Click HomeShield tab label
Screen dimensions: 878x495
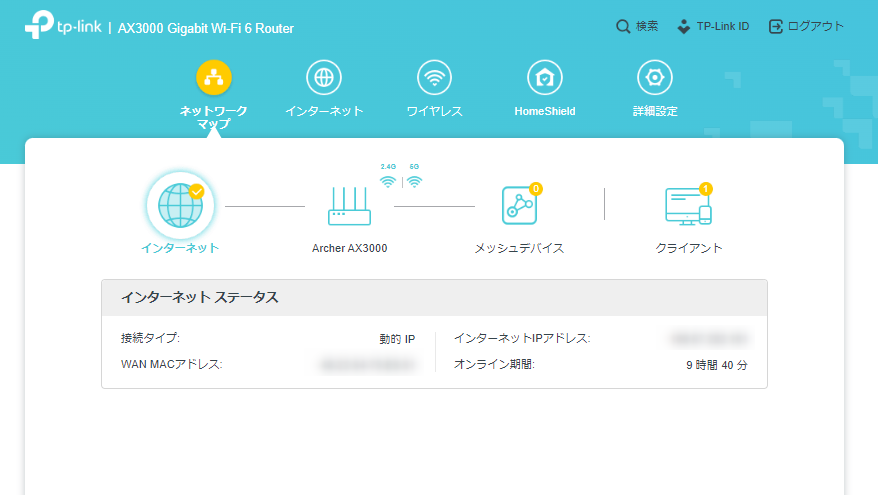[545, 111]
